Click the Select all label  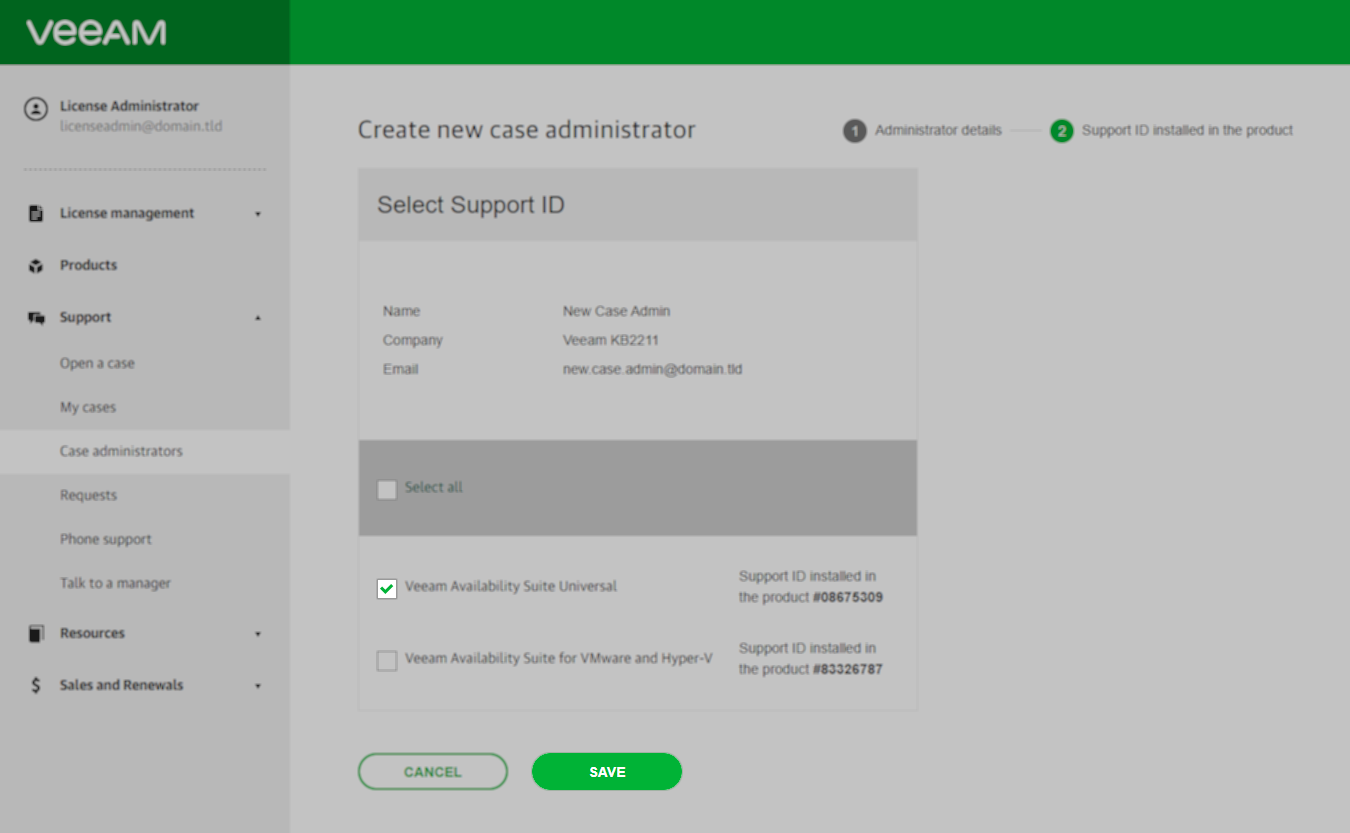pos(434,488)
